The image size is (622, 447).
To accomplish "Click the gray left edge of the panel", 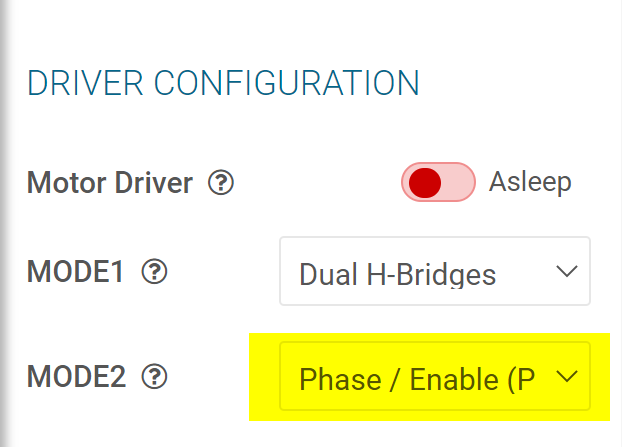I will 5,220.
